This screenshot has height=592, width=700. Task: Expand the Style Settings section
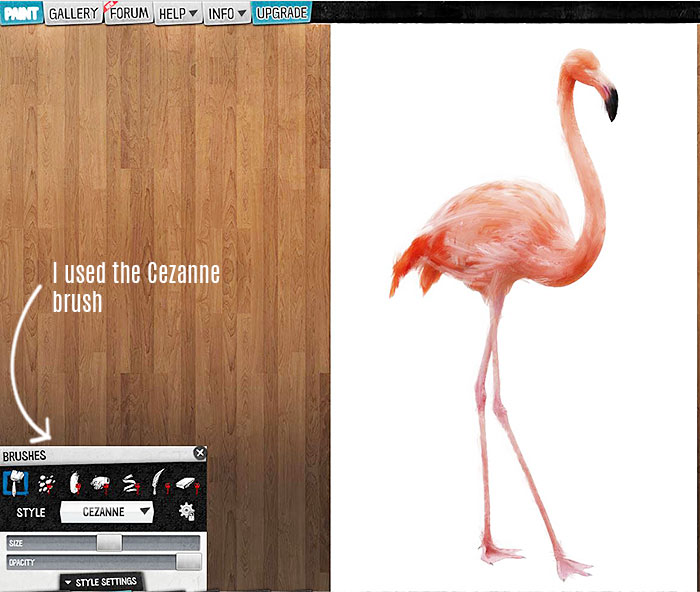point(101,582)
